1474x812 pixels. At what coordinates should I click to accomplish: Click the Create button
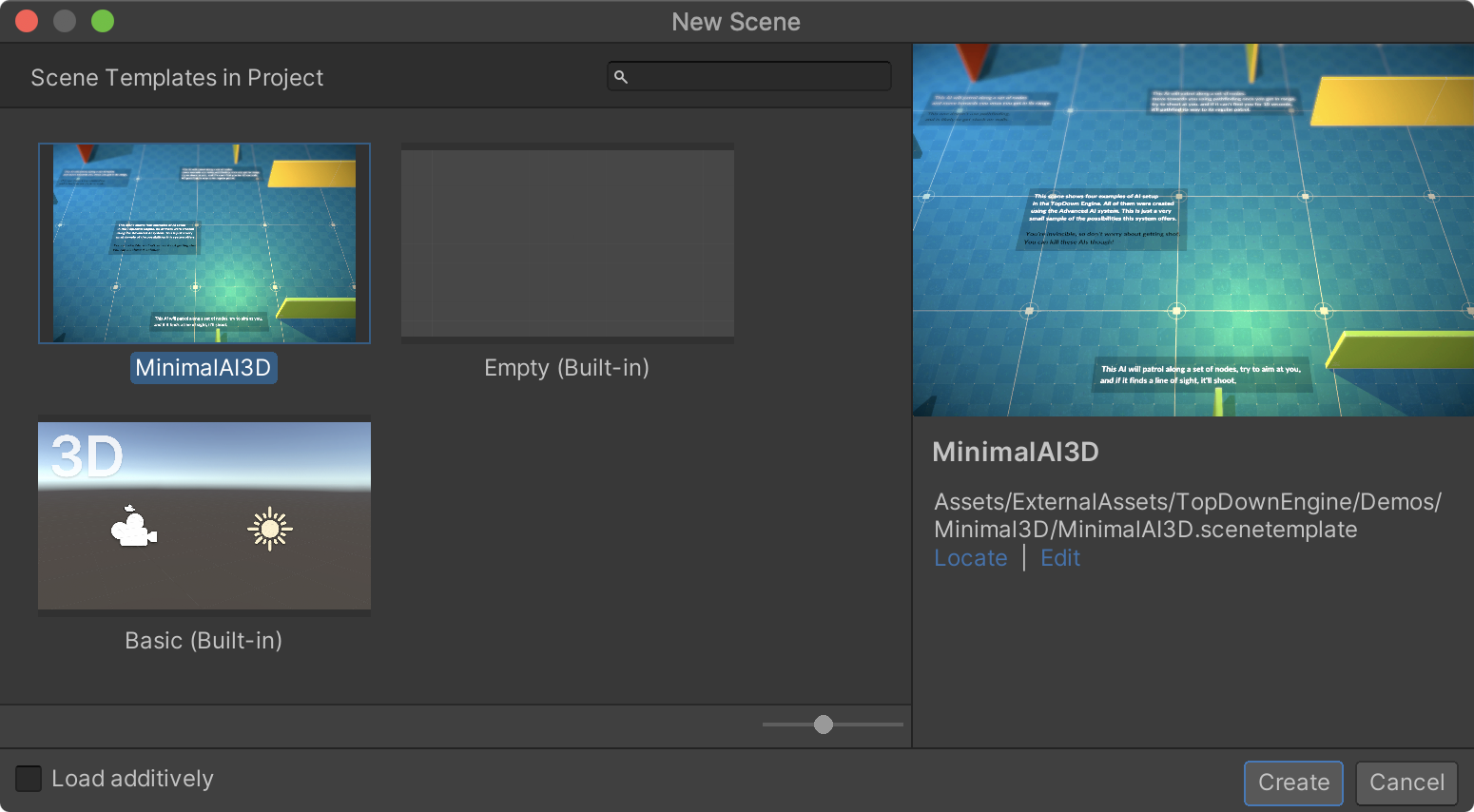[1294, 783]
